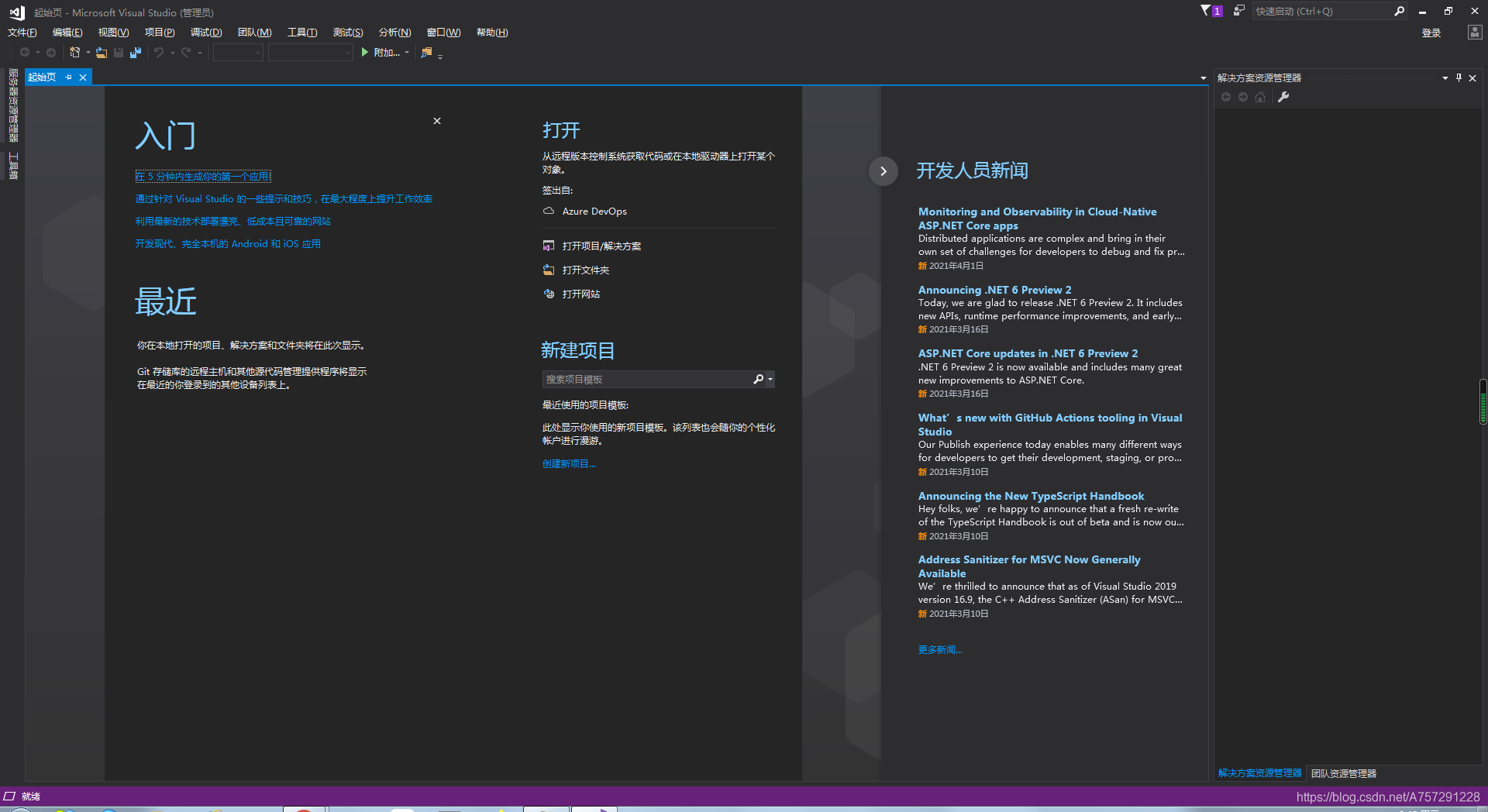The height and width of the screenshot is (812, 1488).
Task: Click 更多新闻... link
Action: click(940, 650)
